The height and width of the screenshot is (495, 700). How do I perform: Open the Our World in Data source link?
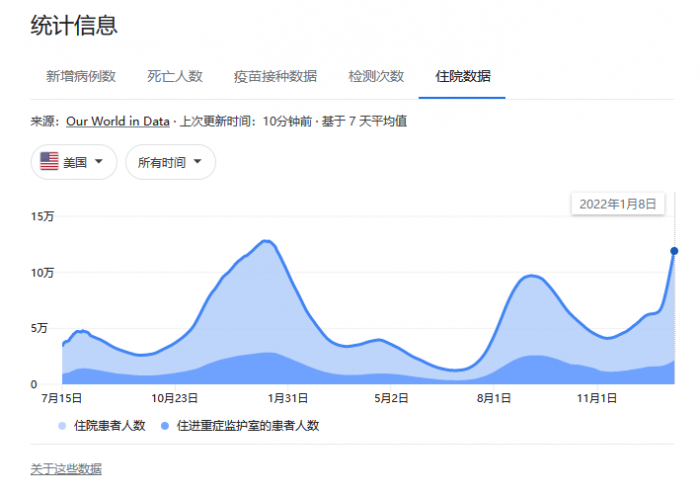click(x=118, y=121)
